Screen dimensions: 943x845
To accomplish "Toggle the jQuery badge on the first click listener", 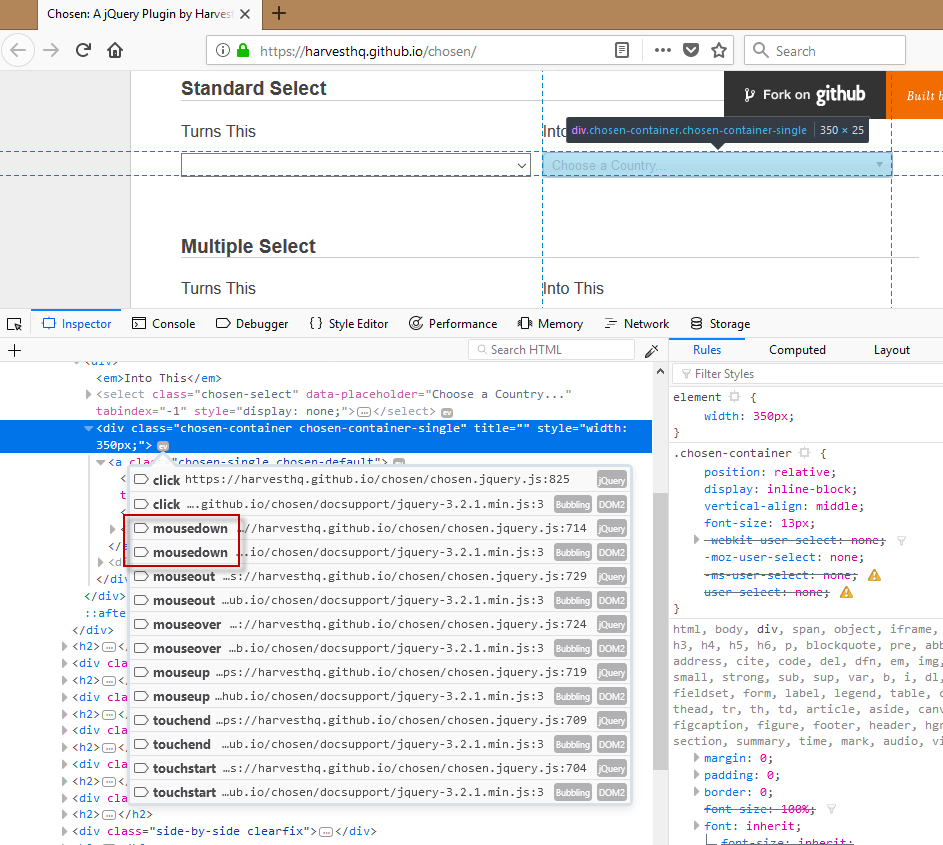I will 611,480.
